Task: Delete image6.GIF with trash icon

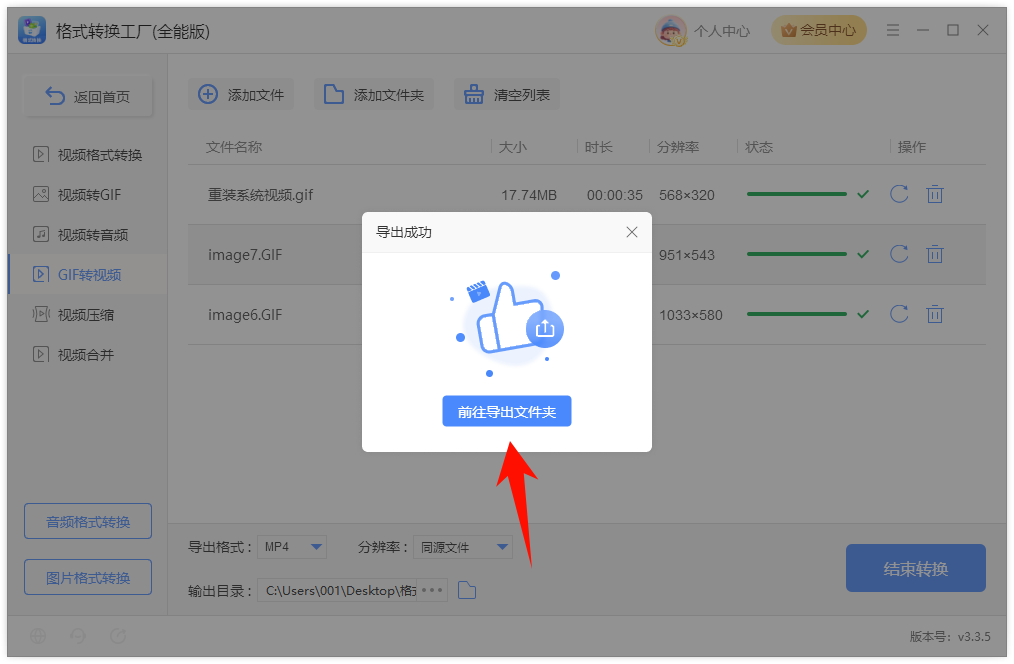Action: click(934, 314)
